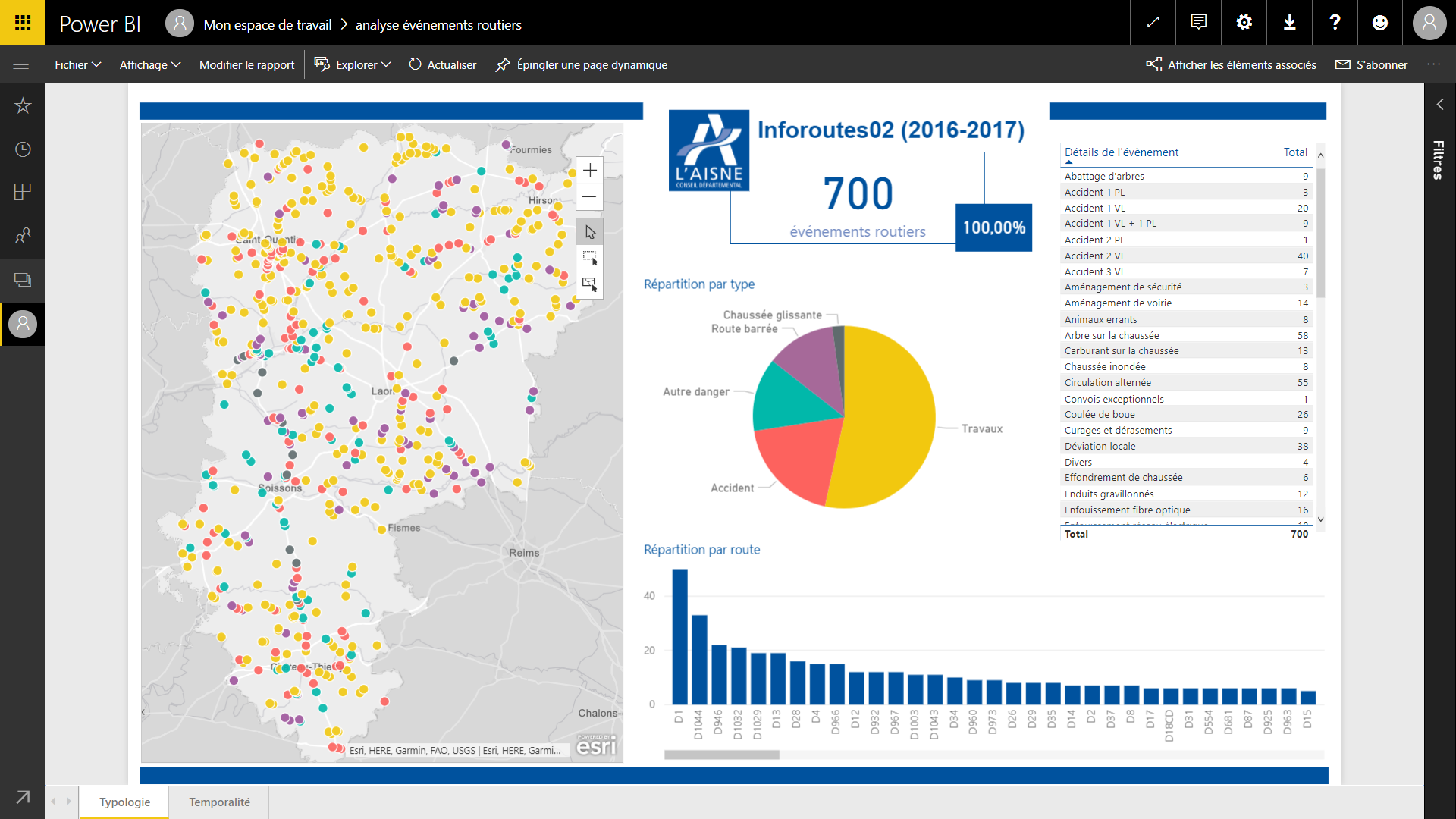Click Modifier le rapport

(x=246, y=65)
